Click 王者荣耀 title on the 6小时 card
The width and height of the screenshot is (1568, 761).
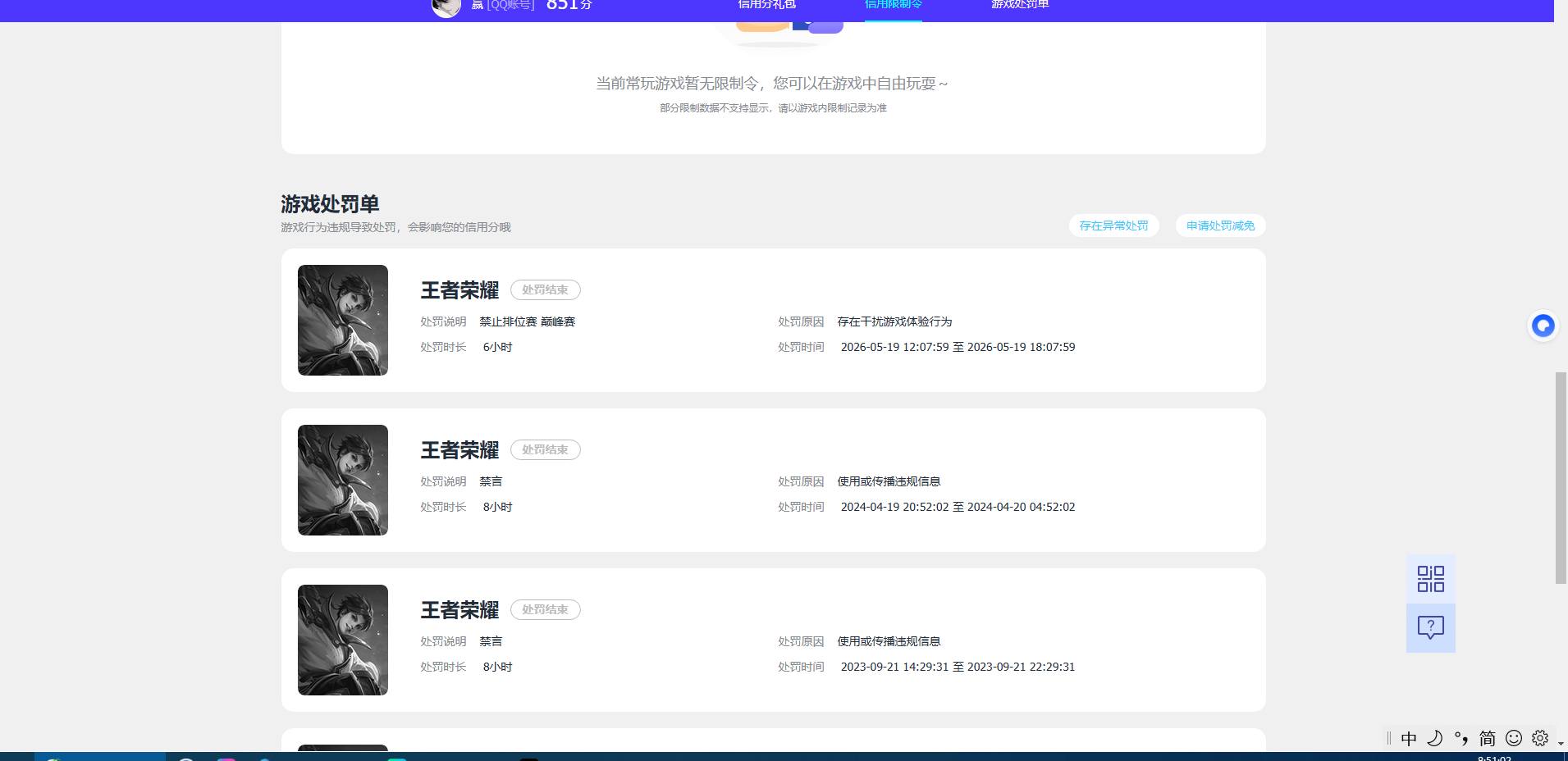(x=459, y=290)
